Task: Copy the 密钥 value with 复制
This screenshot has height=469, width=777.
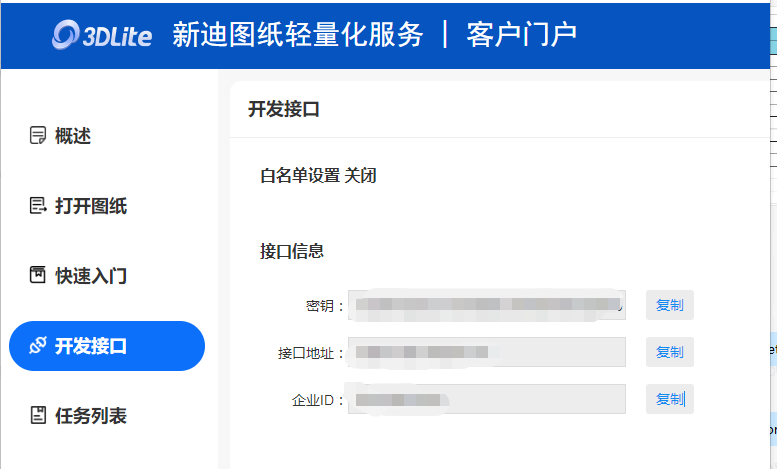Action: point(669,305)
